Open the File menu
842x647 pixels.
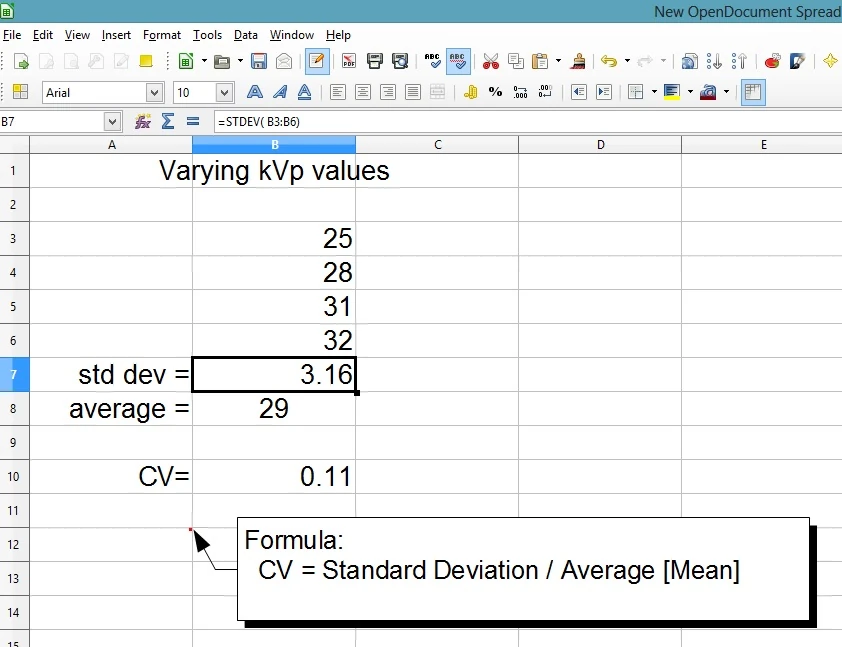[x=12, y=35]
